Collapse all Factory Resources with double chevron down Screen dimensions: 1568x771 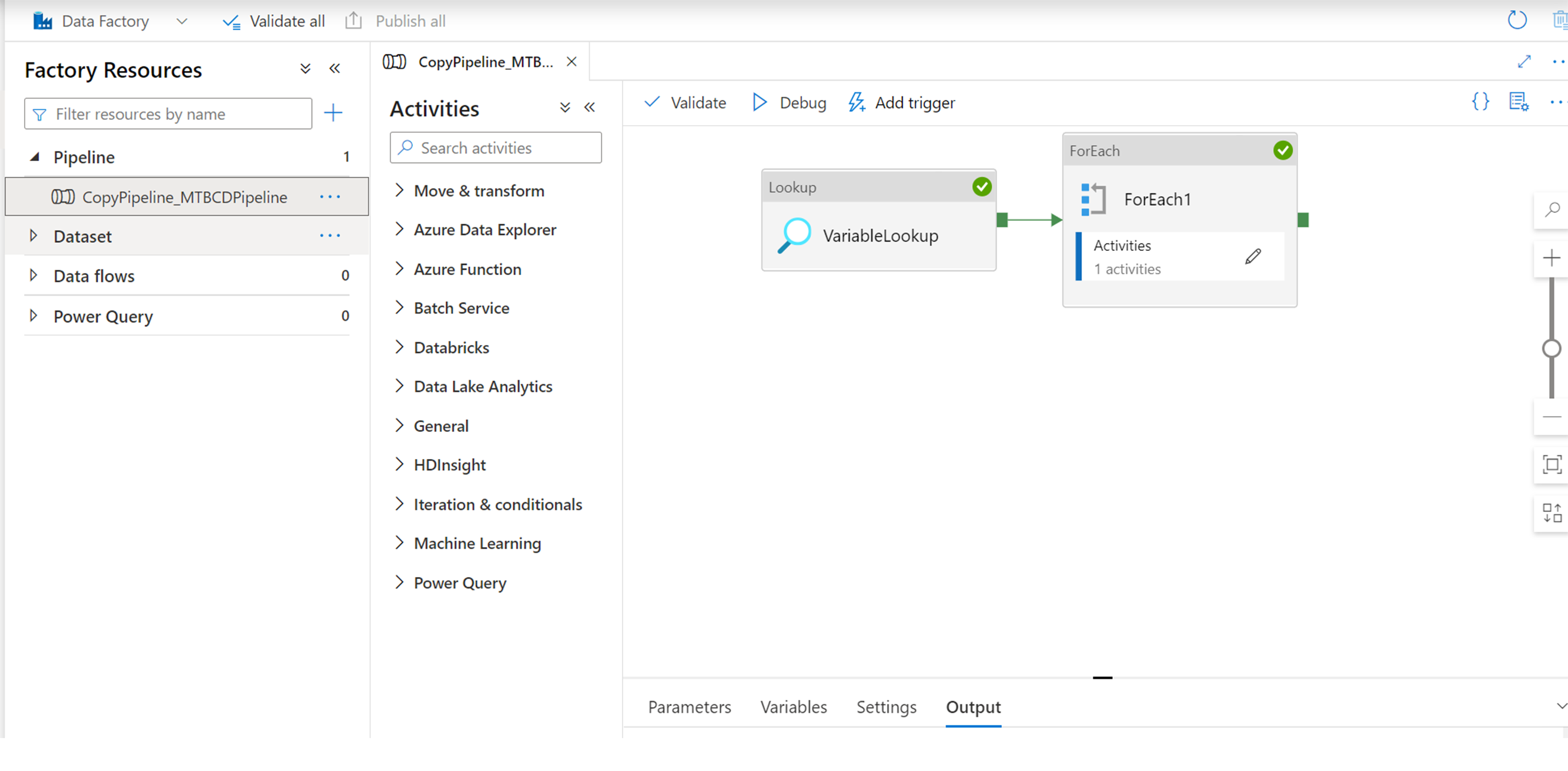click(306, 68)
